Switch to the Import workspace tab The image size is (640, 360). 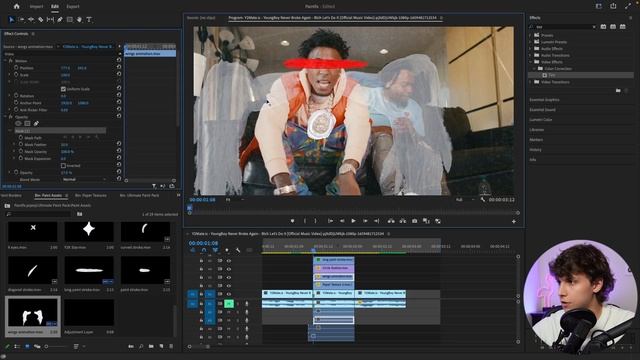(x=36, y=7)
